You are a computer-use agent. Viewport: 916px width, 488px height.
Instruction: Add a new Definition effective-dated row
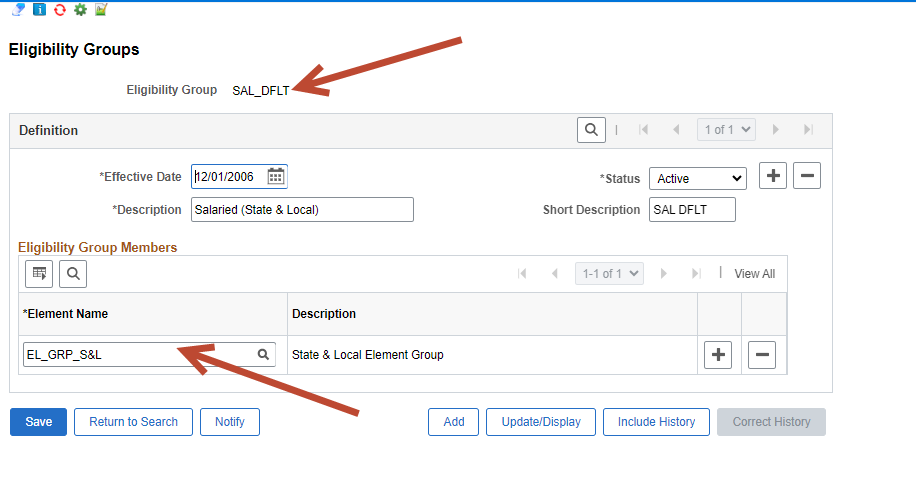(x=773, y=176)
